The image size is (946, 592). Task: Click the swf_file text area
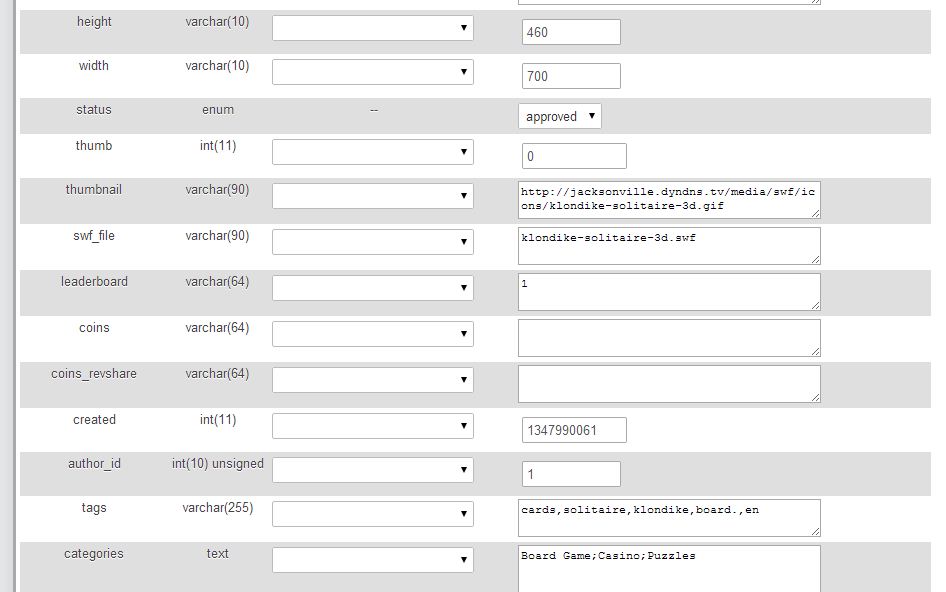point(668,245)
